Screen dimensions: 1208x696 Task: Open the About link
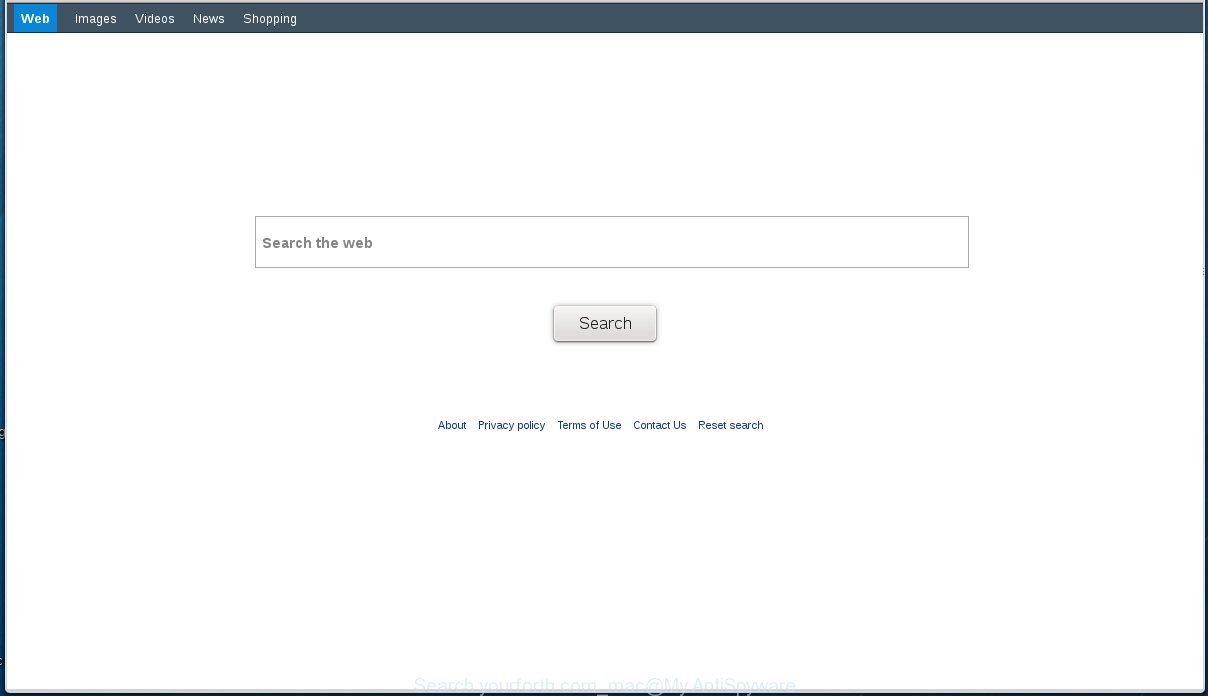452,425
